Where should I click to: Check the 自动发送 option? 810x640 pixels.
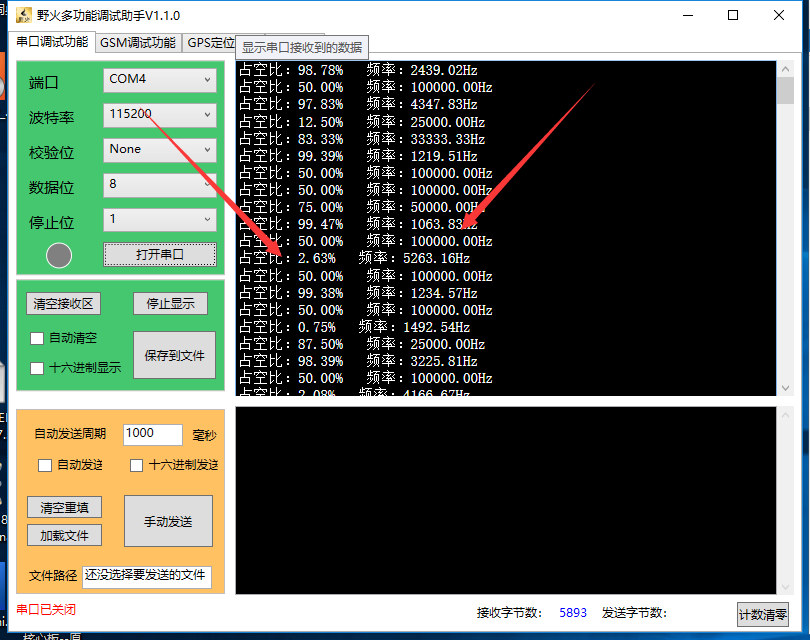point(44,465)
